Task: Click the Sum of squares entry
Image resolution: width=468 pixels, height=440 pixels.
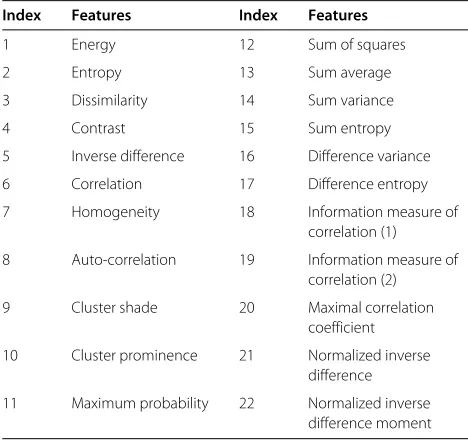Action: click(x=356, y=45)
